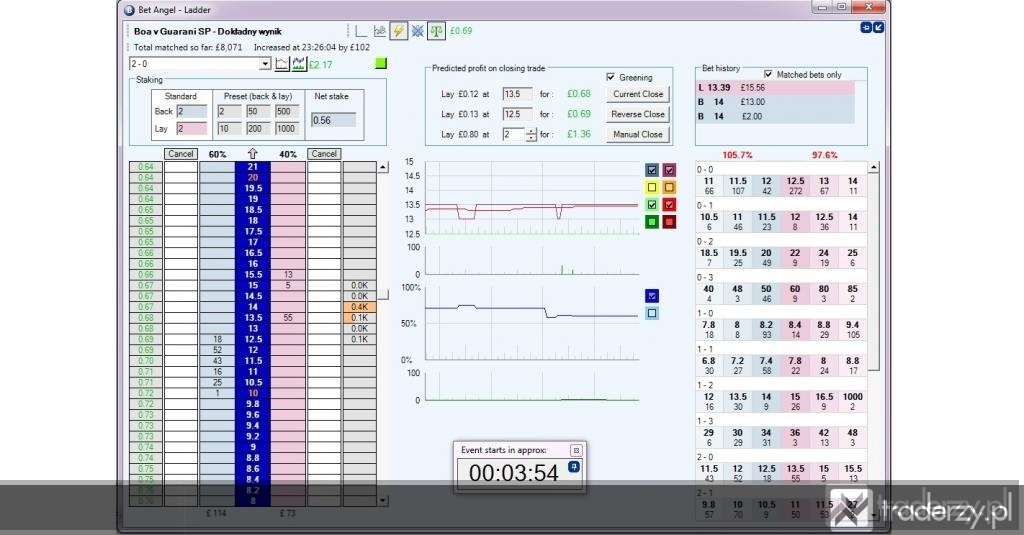
Task: Click the lay amount 55 at price 13.5
Action: pos(288,317)
